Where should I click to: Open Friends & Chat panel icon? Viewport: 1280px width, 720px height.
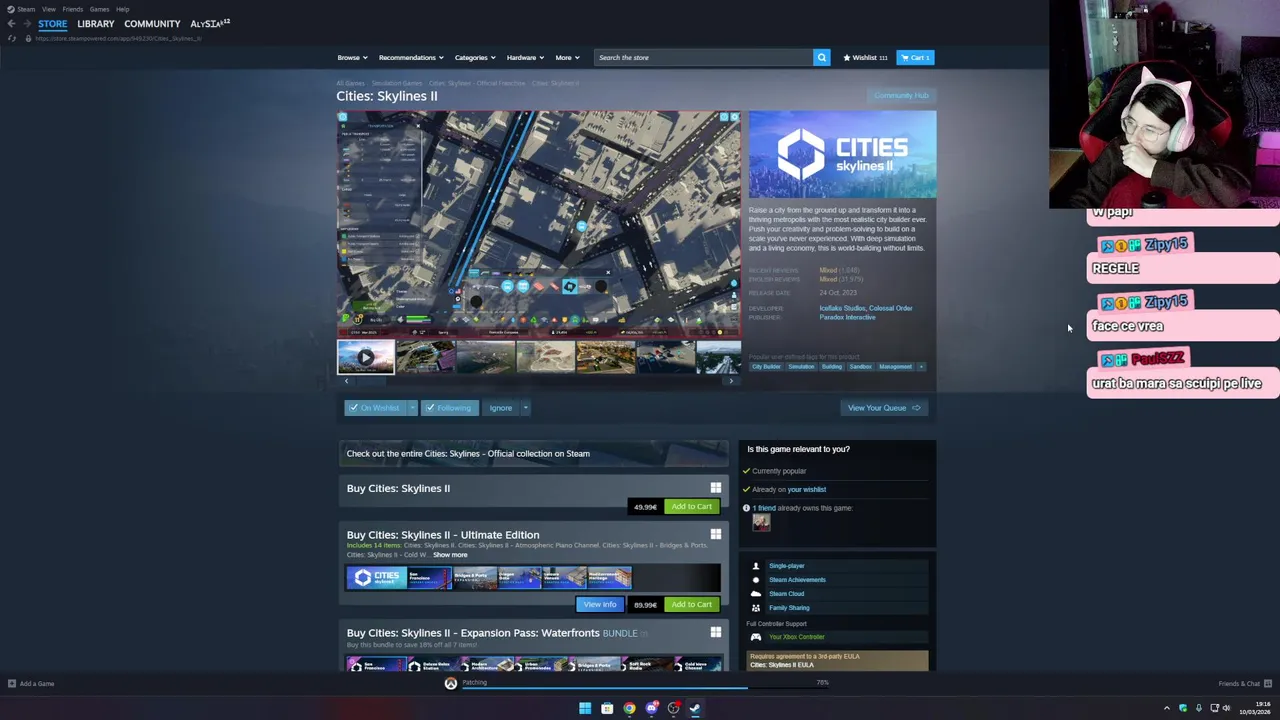(x=1267, y=684)
